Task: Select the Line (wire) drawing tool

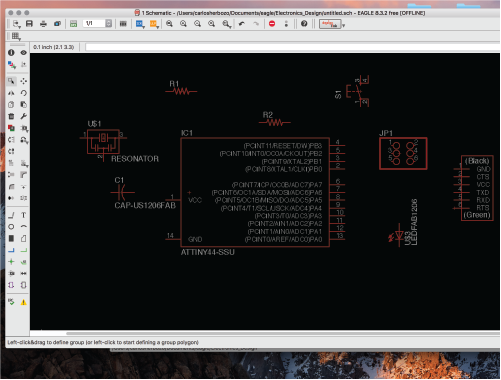Action: coord(11,215)
